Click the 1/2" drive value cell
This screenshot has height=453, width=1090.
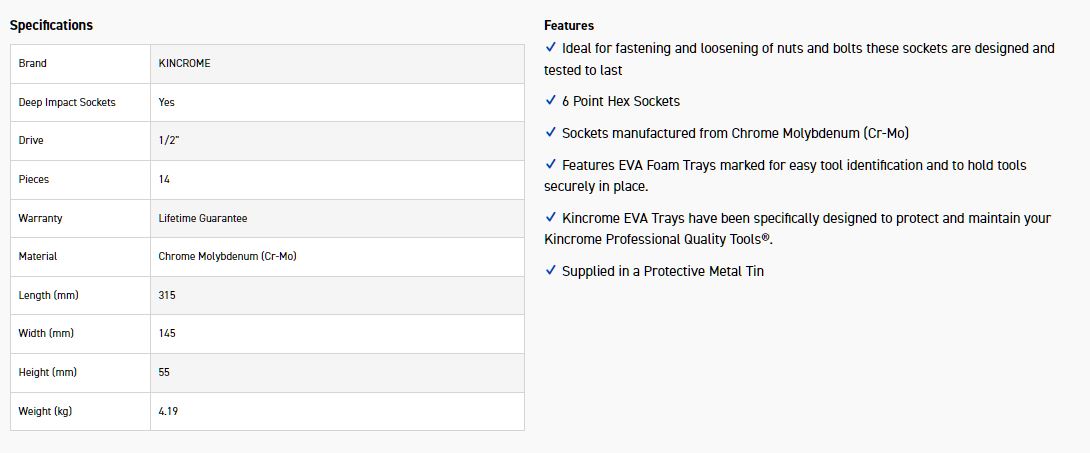coord(169,141)
